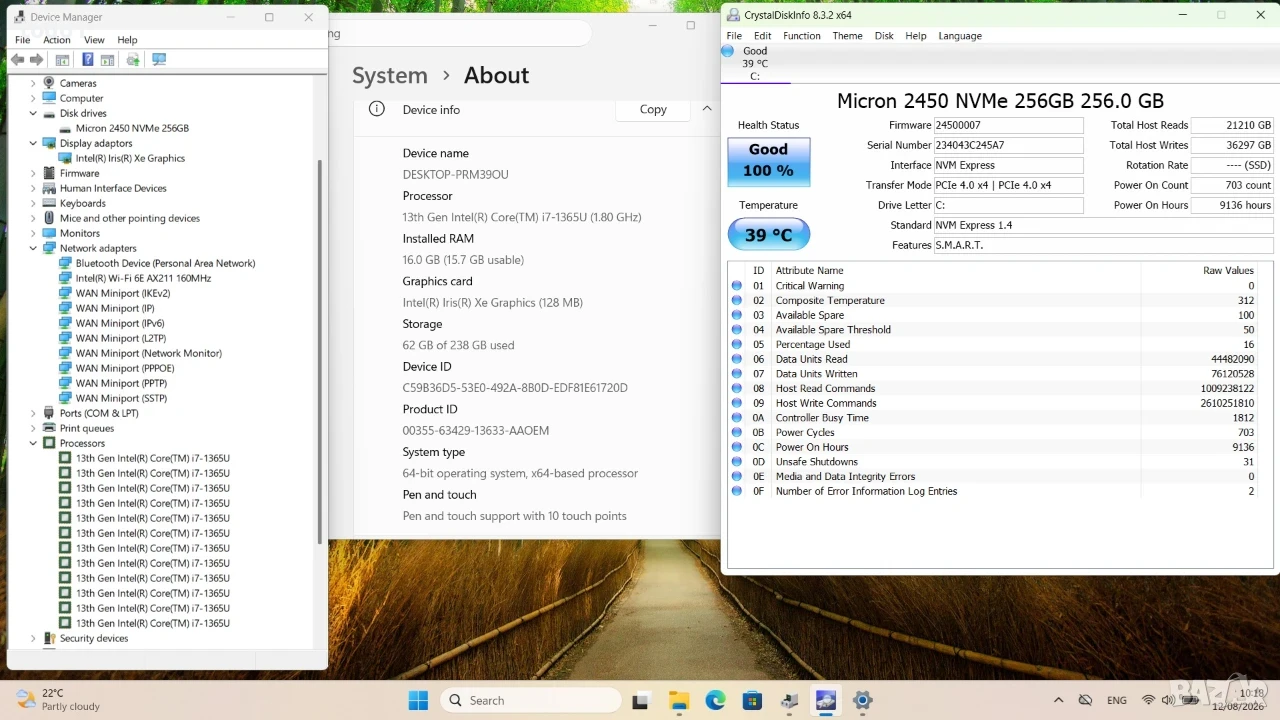Expand the Print queues category
Image resolution: width=1280 pixels, height=720 pixels.
[x=33, y=428]
